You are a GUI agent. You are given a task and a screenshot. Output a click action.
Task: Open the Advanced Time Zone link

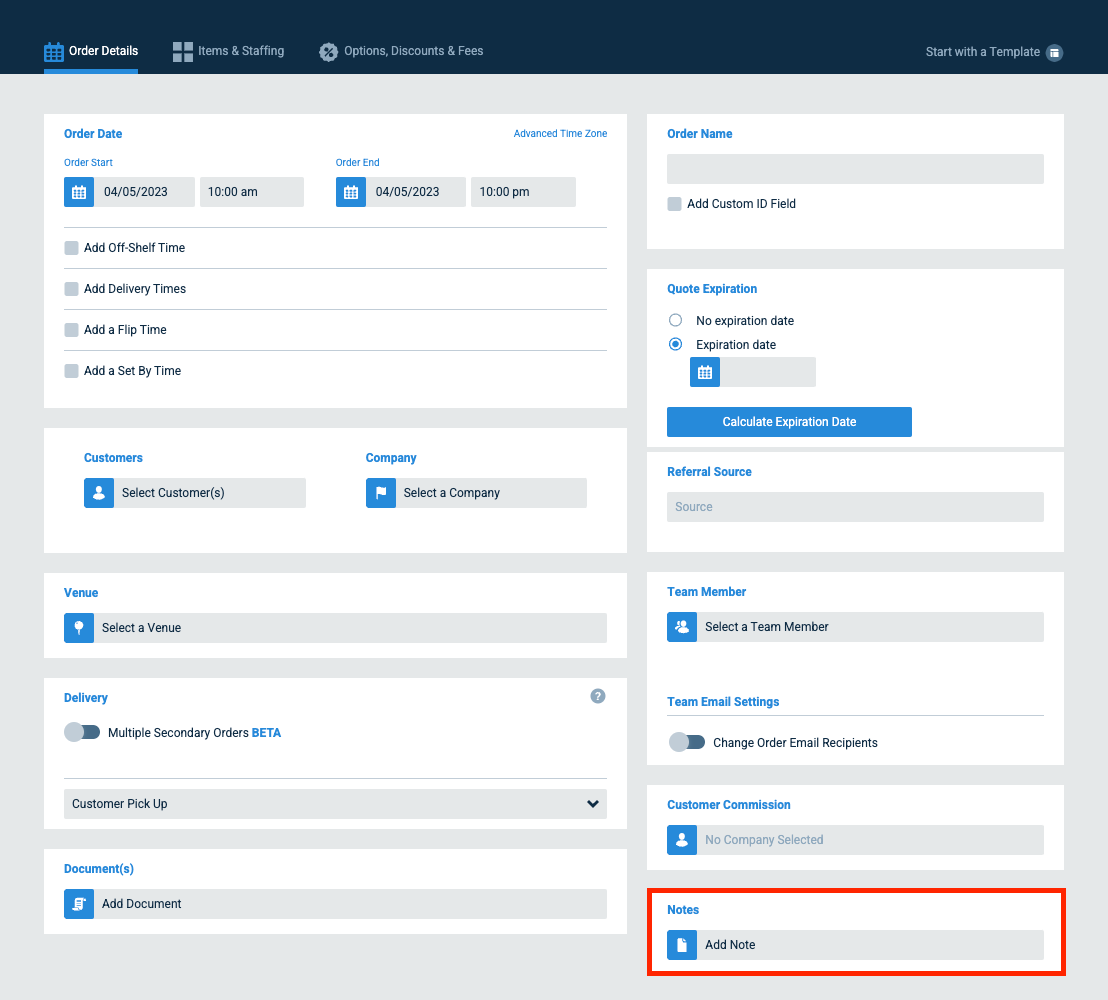[x=560, y=133]
